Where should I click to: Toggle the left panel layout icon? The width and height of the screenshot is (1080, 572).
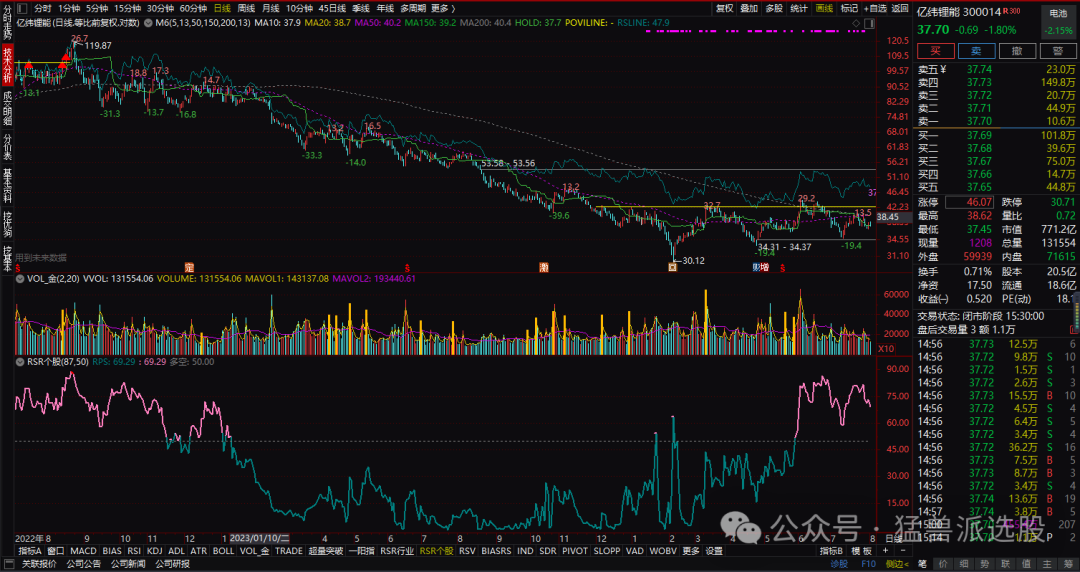pyautogui.click(x=22, y=8)
